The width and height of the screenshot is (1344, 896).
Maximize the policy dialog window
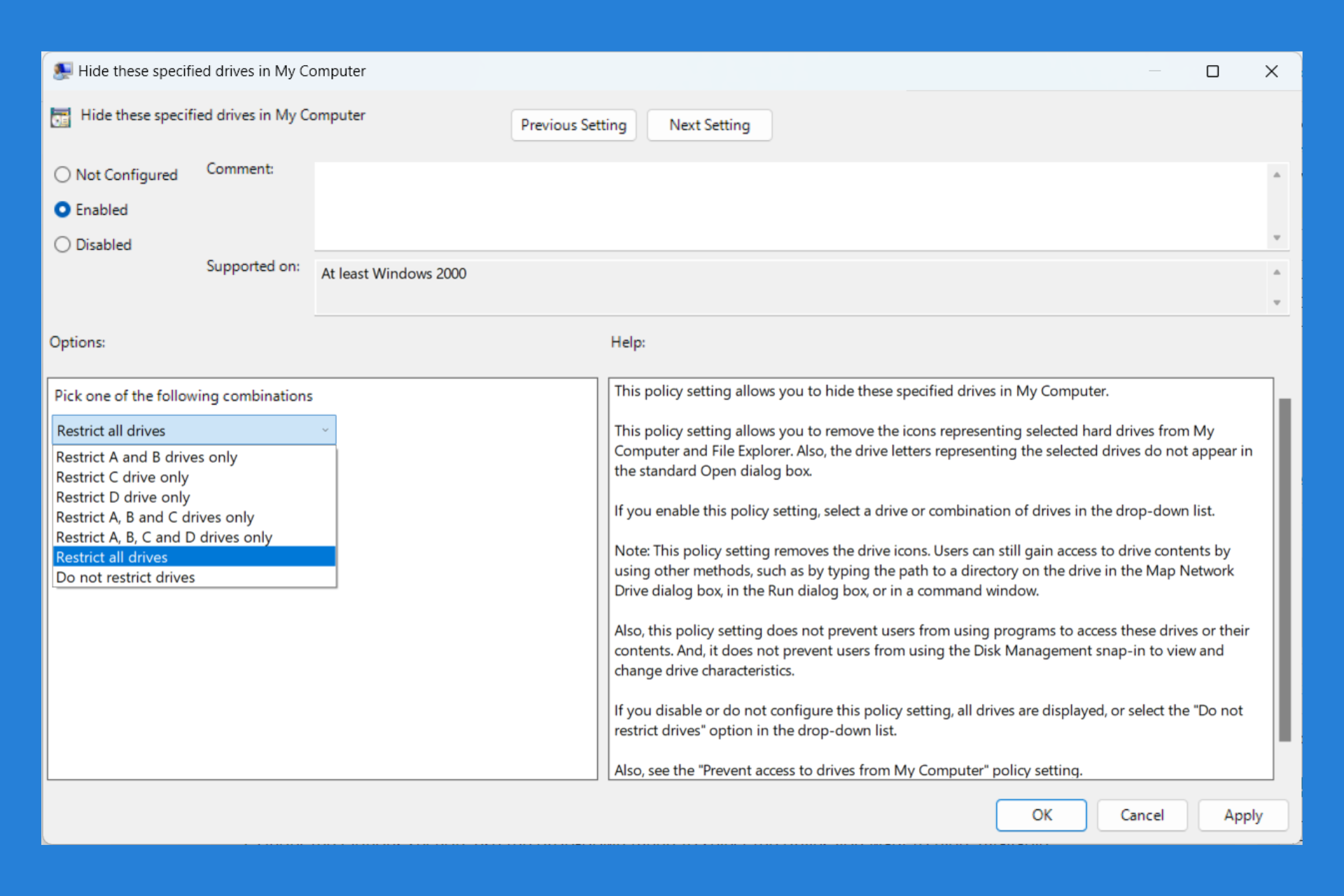[1212, 71]
